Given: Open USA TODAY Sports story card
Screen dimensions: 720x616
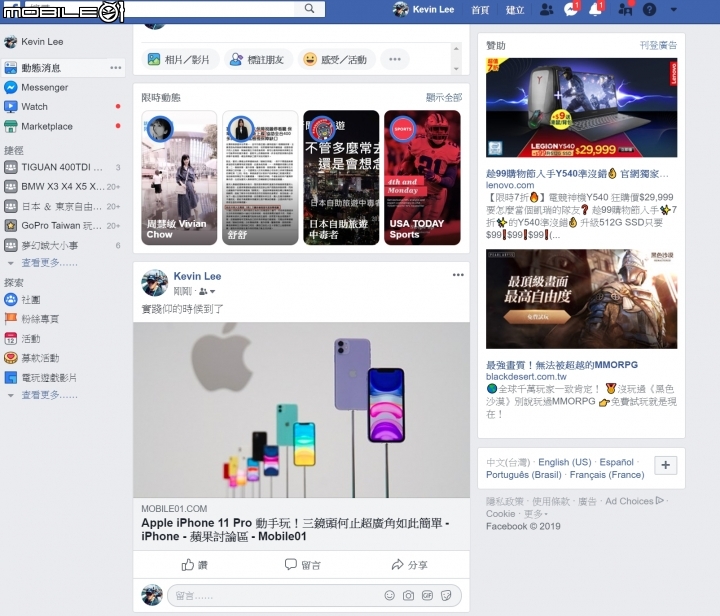Looking at the screenshot, I should coord(422,178).
